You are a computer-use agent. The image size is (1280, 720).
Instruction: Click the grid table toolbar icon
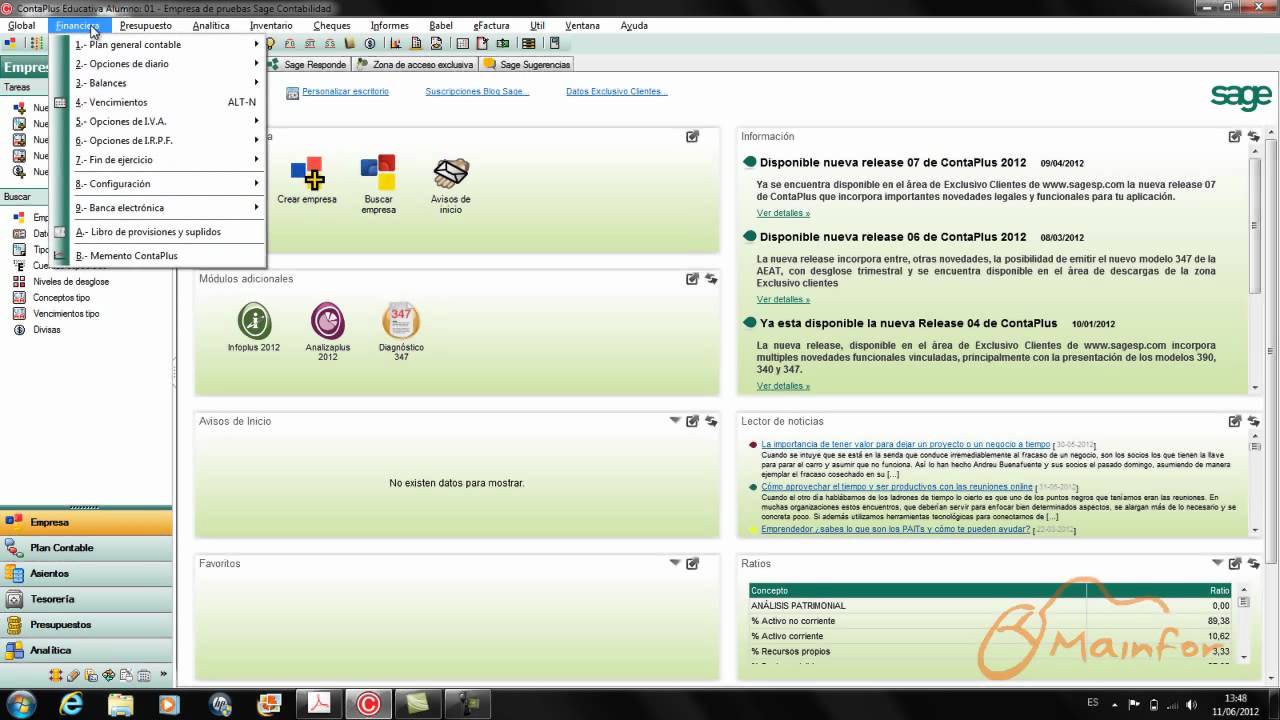pyautogui.click(x=462, y=43)
